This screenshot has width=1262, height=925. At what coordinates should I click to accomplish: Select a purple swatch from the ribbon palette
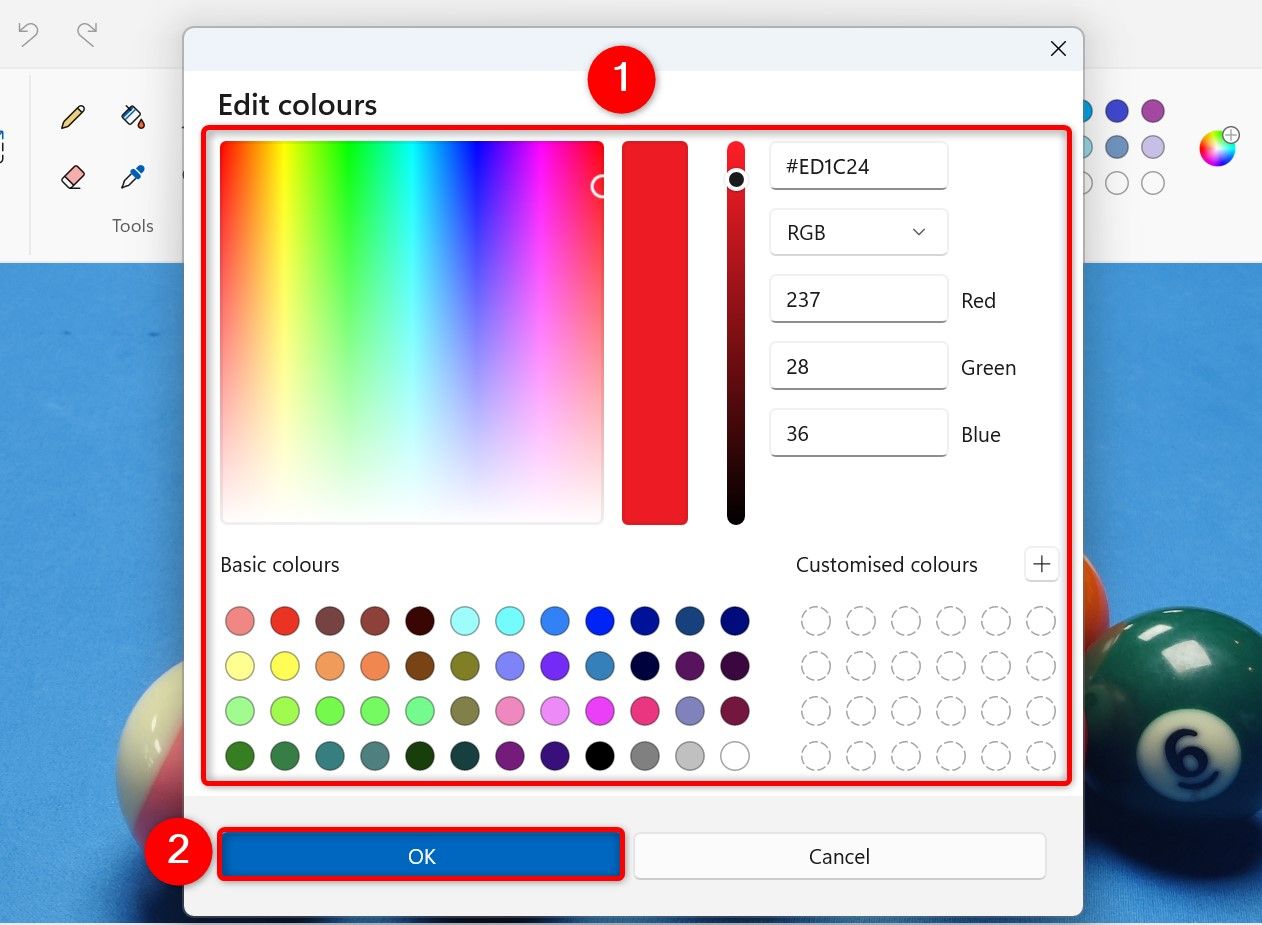click(x=1153, y=109)
